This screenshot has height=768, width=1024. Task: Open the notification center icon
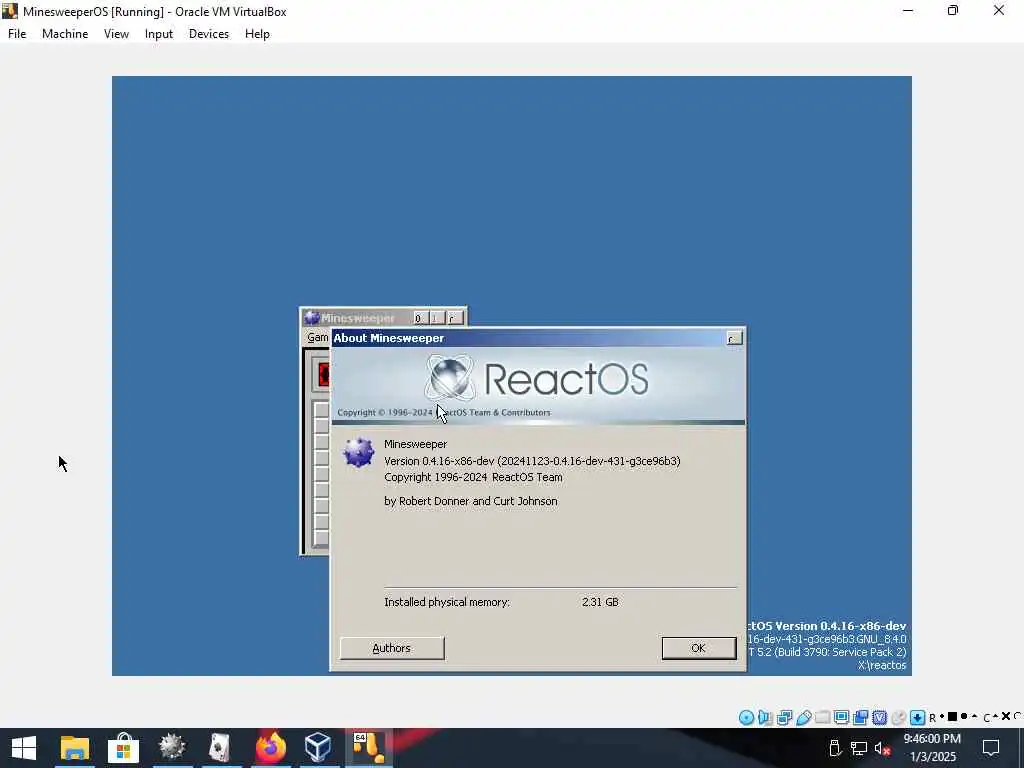[991, 748]
